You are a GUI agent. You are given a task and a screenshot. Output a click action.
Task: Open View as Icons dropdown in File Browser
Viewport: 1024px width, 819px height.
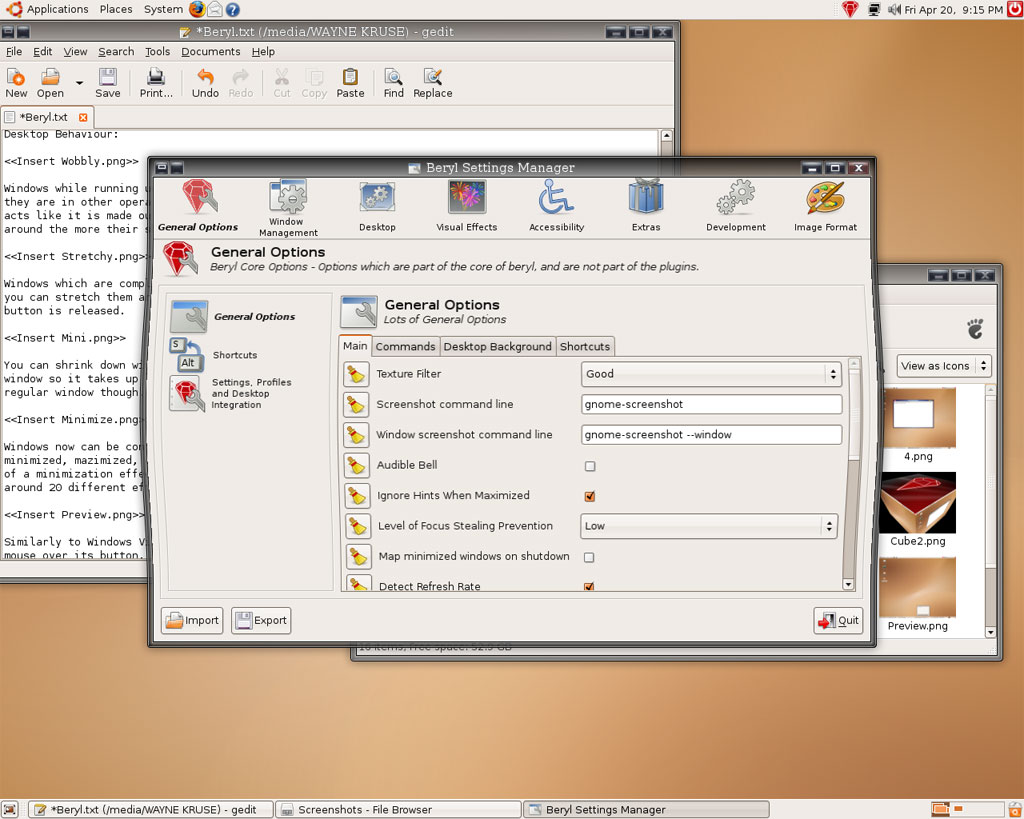point(944,366)
